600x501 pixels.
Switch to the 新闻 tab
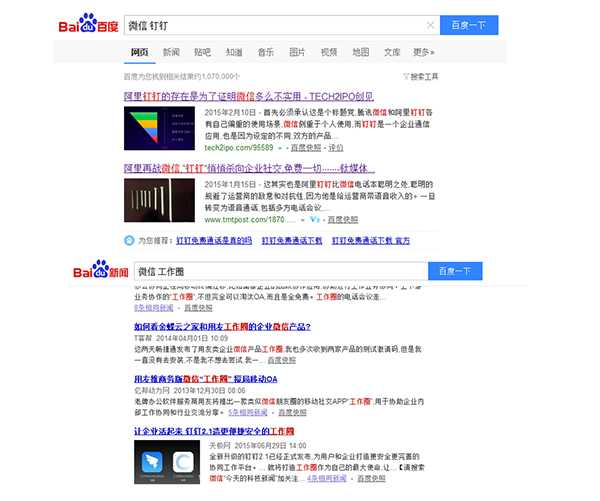click(x=171, y=52)
